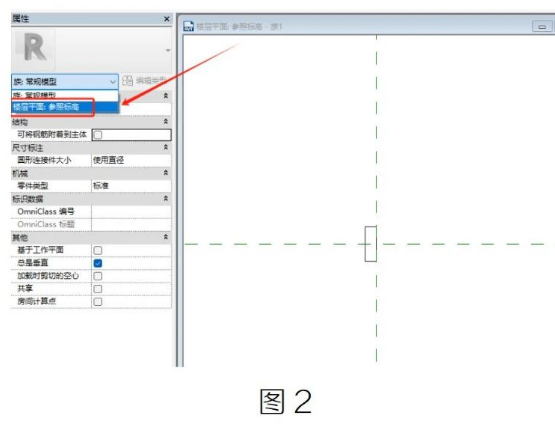Select 族: 常规模型 in the dropdown list
This screenshot has width=555, height=432.
(65, 95)
